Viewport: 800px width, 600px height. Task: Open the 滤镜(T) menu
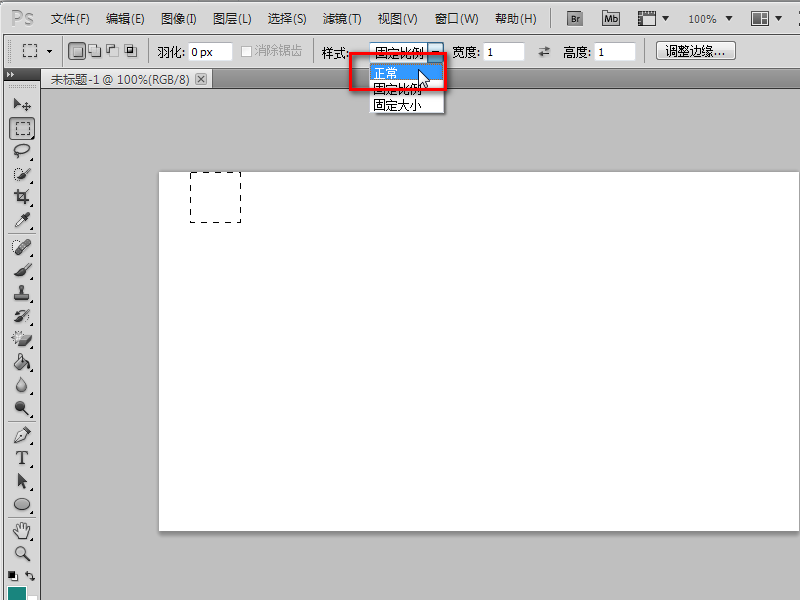[342, 19]
